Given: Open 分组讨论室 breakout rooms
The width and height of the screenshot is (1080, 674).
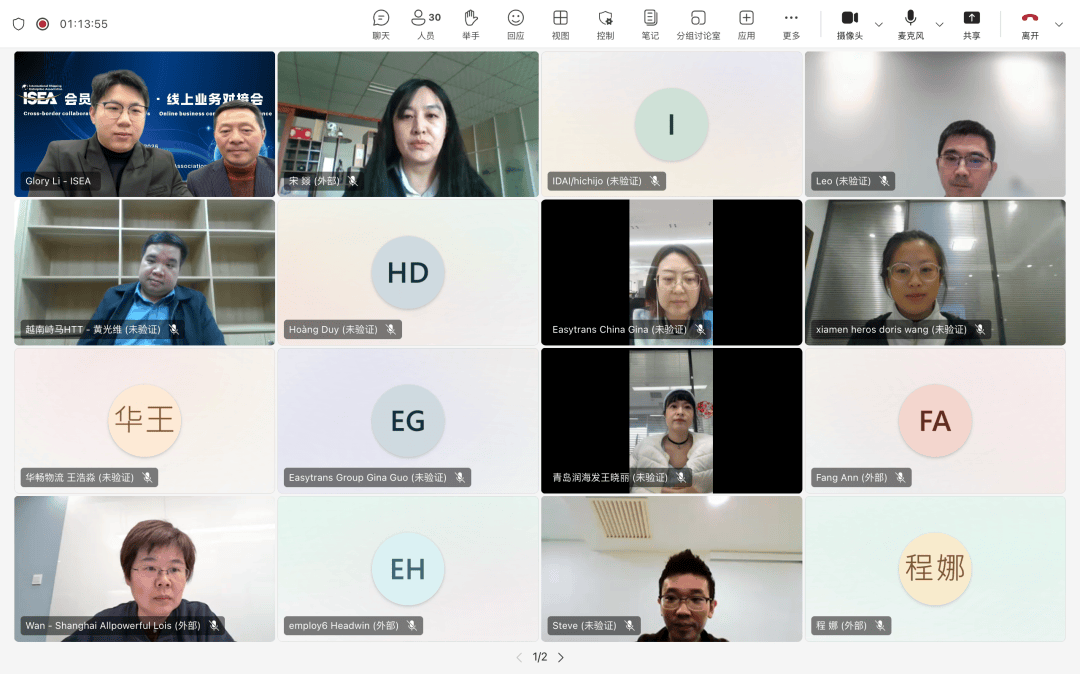Looking at the screenshot, I should tap(698, 24).
